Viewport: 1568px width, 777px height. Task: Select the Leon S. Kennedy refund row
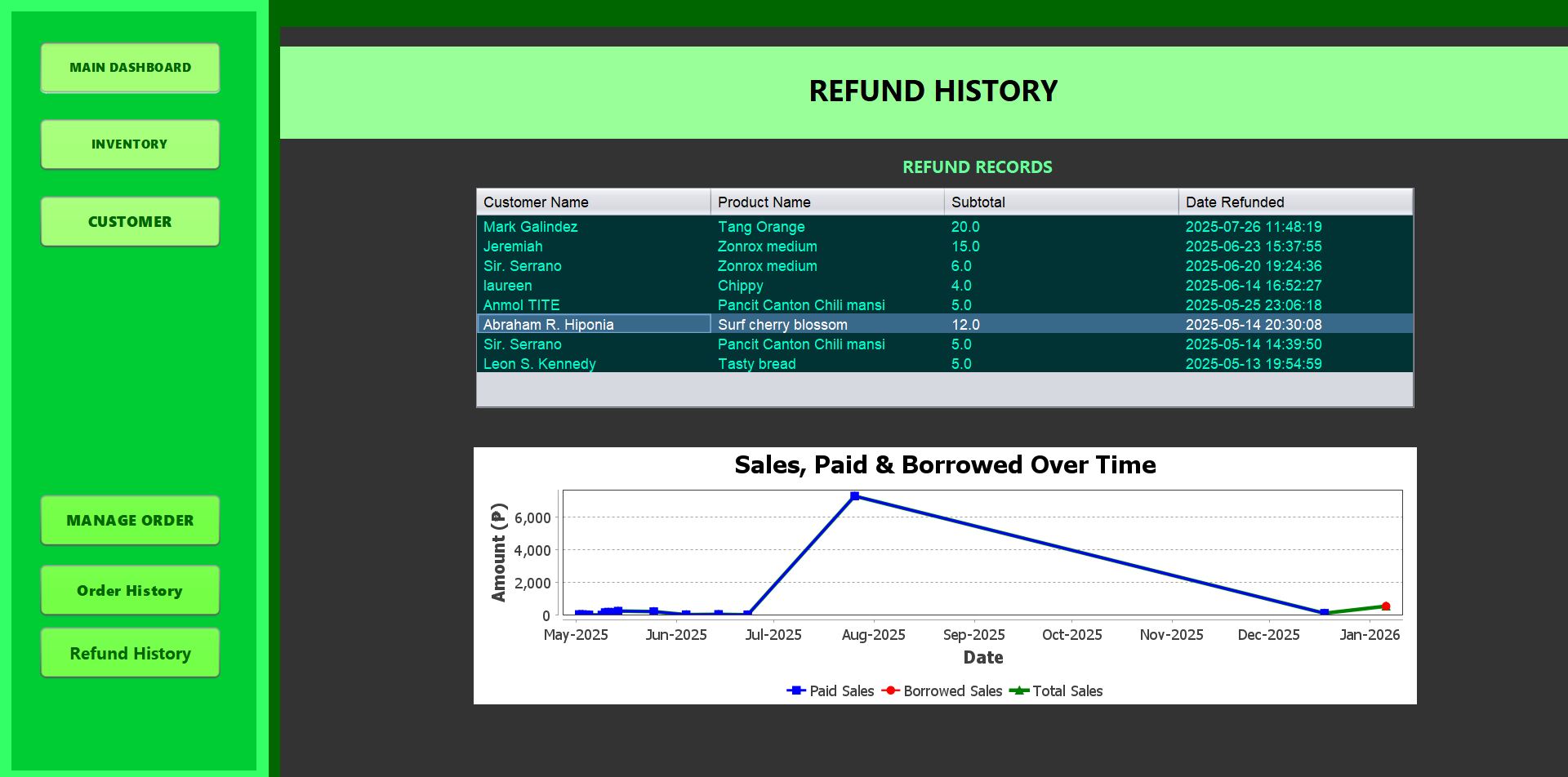click(945, 364)
